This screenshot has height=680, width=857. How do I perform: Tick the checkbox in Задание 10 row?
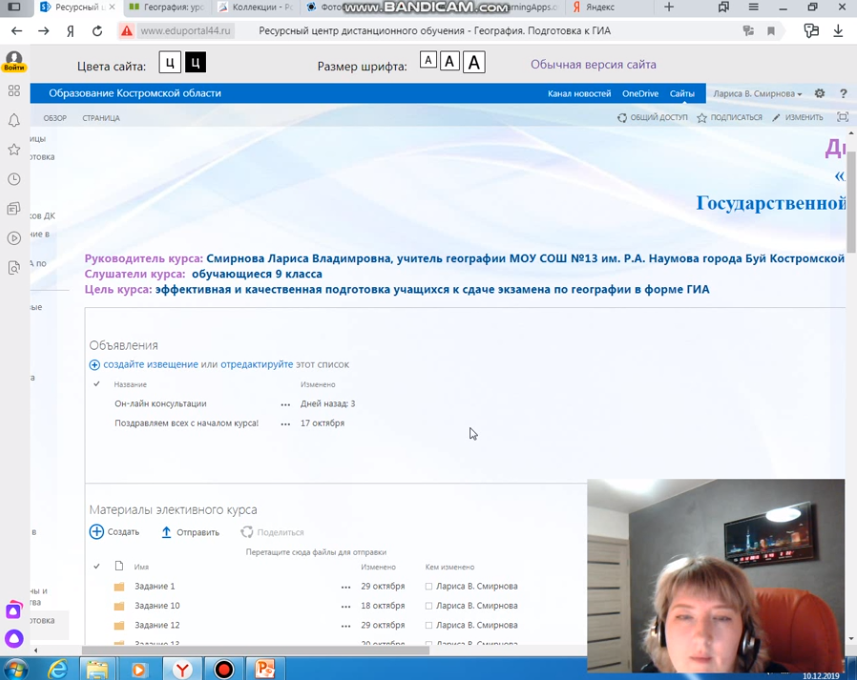[x=428, y=606]
